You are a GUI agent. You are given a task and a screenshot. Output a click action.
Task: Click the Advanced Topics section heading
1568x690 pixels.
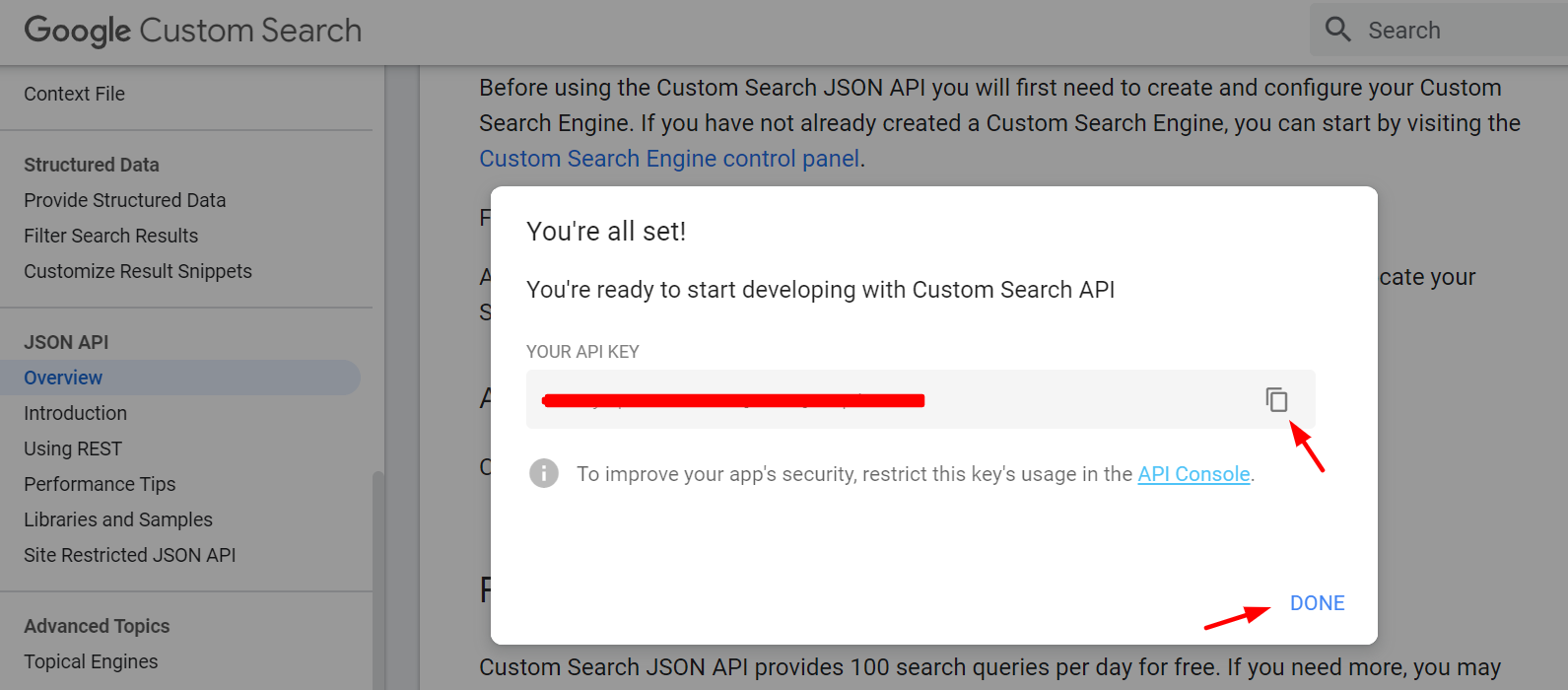point(97,626)
